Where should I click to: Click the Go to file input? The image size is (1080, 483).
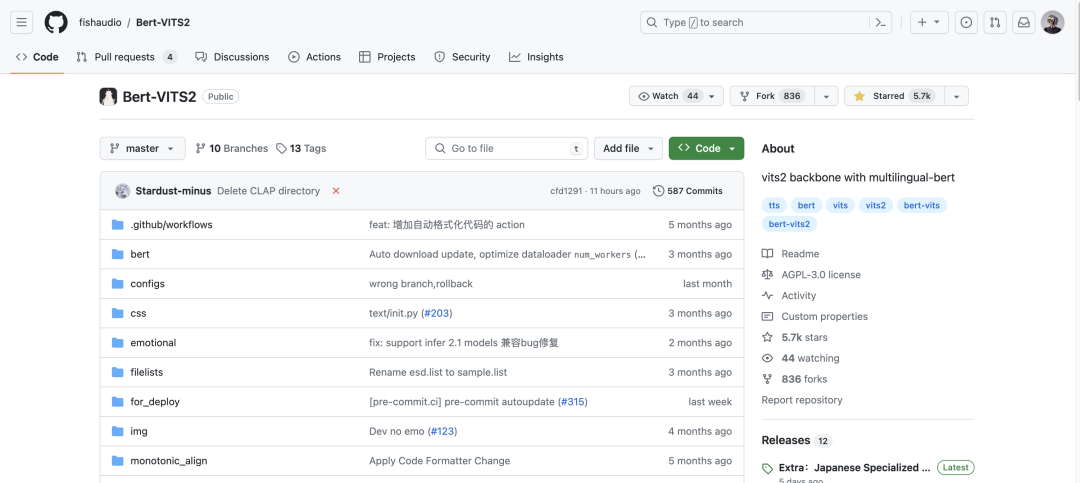coord(506,148)
